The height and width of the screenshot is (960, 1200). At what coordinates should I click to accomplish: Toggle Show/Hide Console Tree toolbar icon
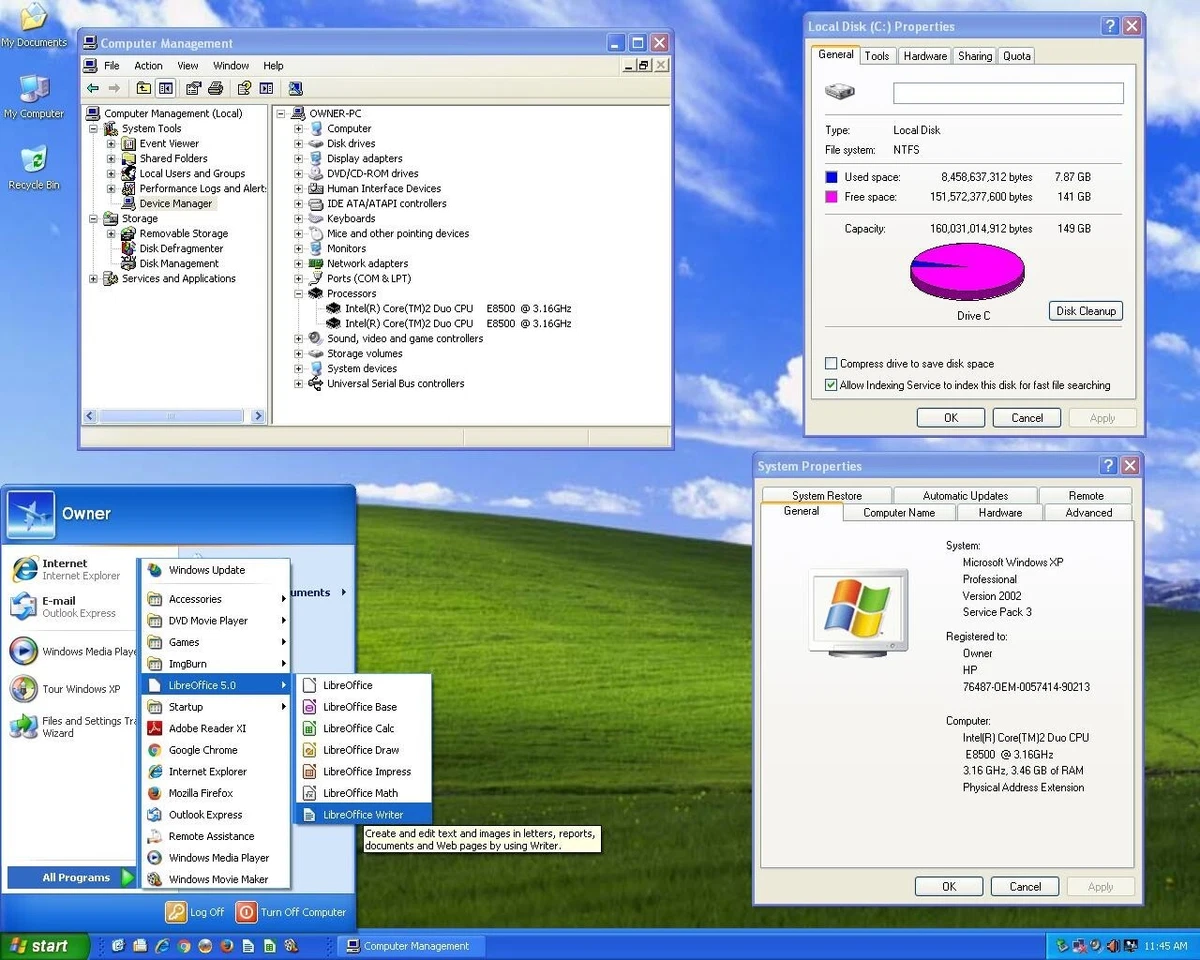click(x=166, y=88)
